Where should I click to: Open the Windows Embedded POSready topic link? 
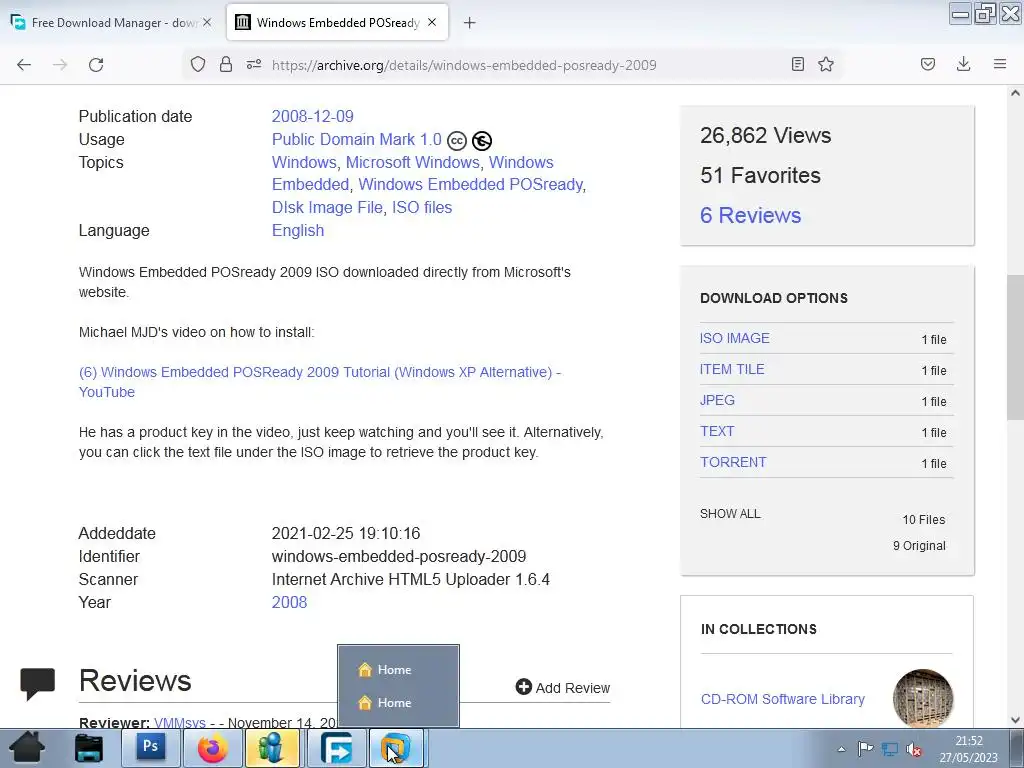tap(470, 185)
